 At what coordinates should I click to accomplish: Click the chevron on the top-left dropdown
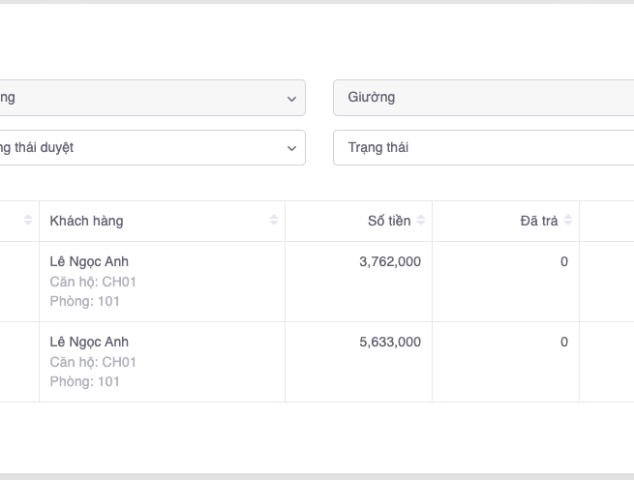pyautogui.click(x=292, y=98)
